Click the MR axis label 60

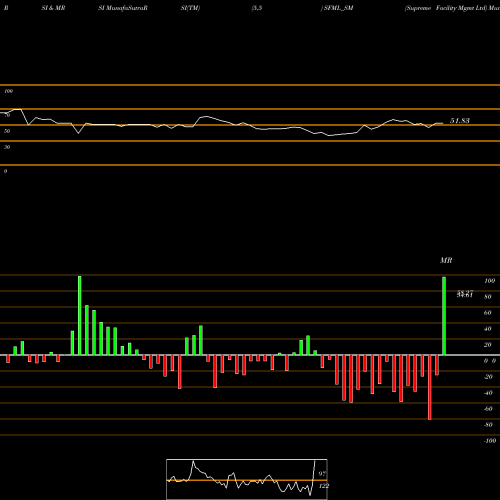[488, 313]
